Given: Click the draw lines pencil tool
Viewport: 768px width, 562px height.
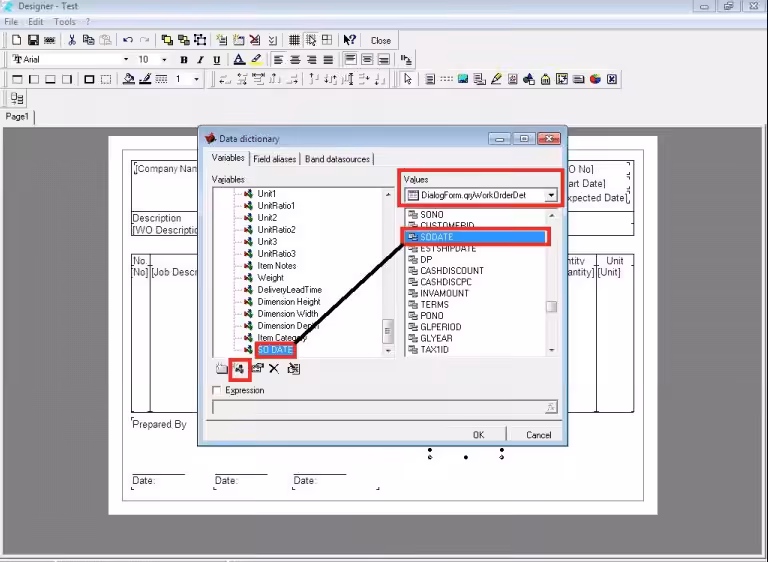Looking at the screenshot, I should click(496, 79).
